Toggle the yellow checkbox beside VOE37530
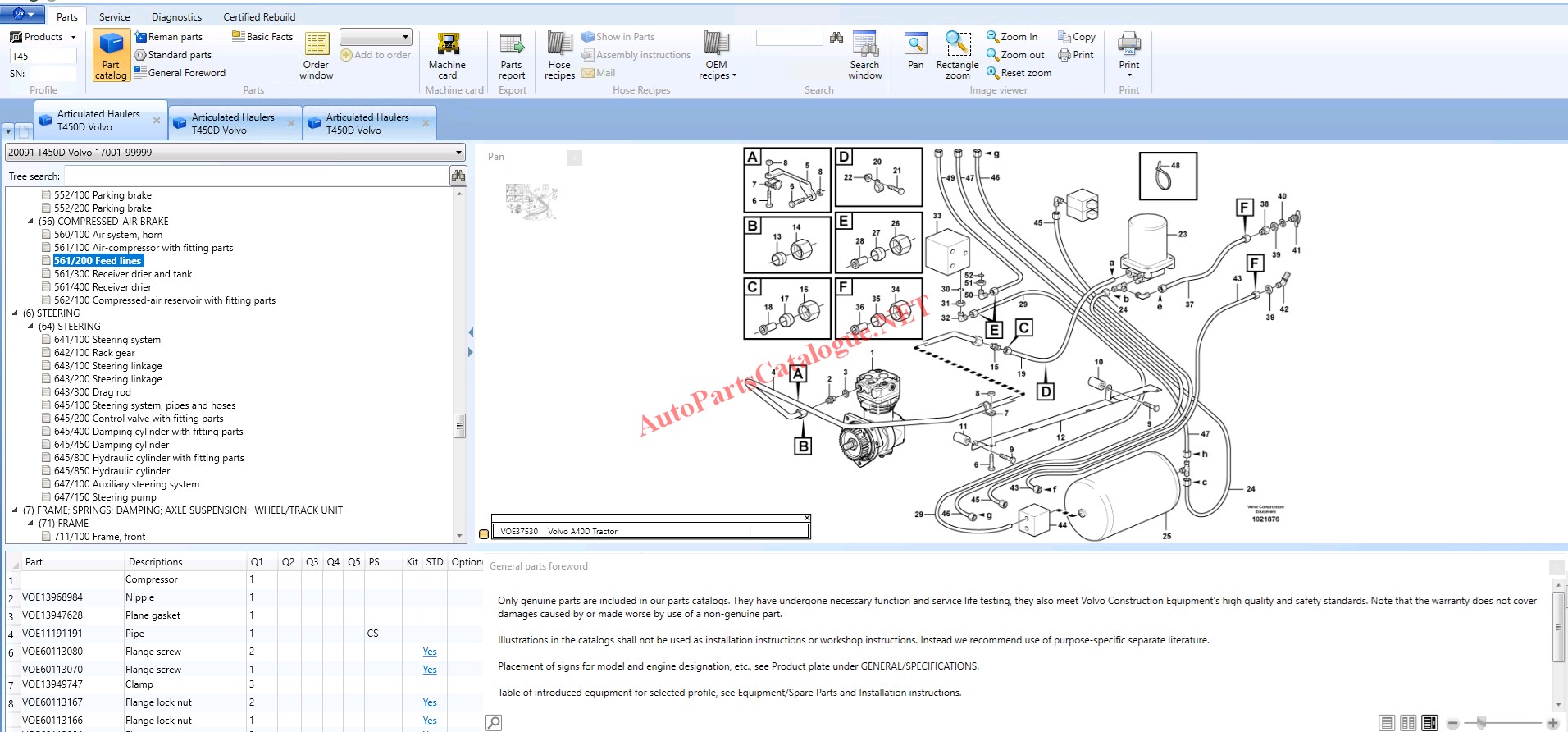Viewport: 1568px width, 732px height. coord(484,534)
